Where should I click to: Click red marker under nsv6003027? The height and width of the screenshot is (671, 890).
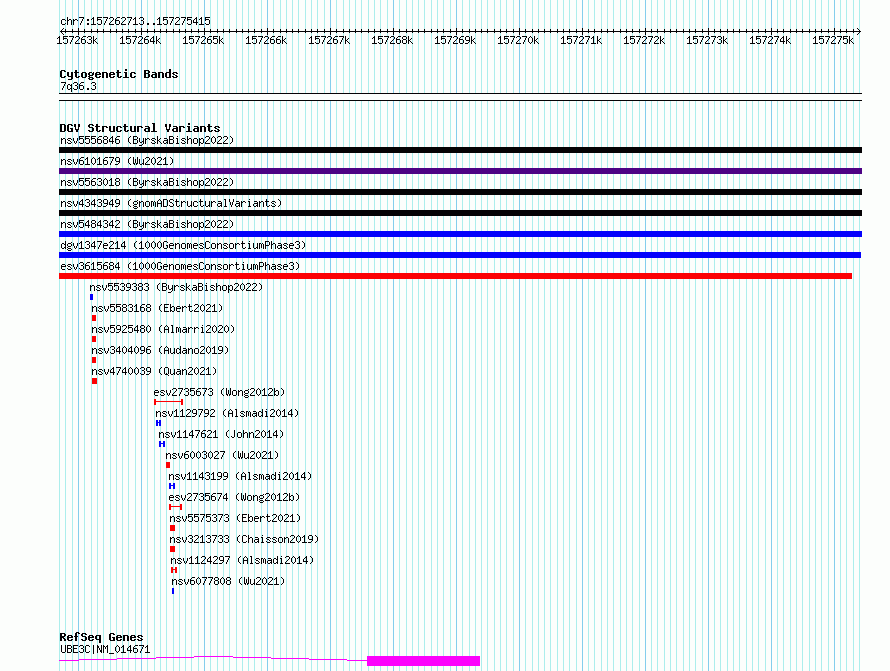point(168,465)
